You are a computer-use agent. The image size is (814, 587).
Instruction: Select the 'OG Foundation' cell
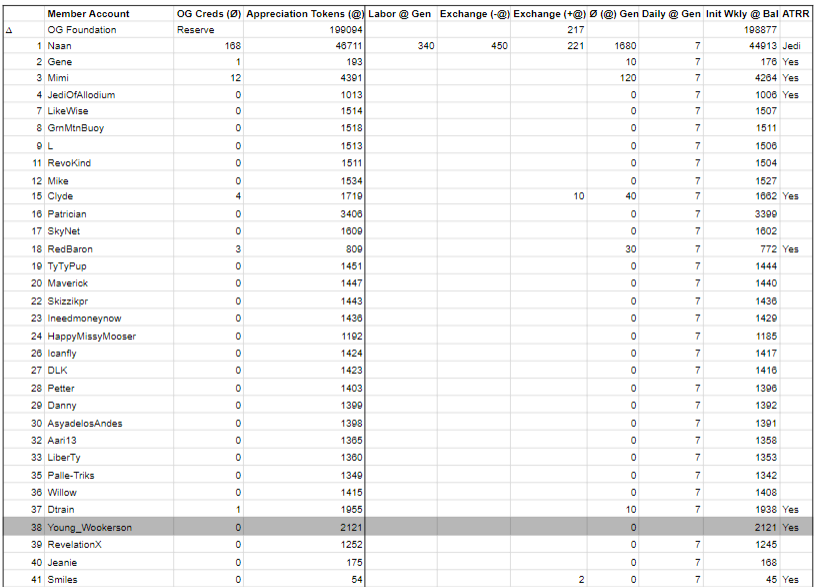point(82,30)
